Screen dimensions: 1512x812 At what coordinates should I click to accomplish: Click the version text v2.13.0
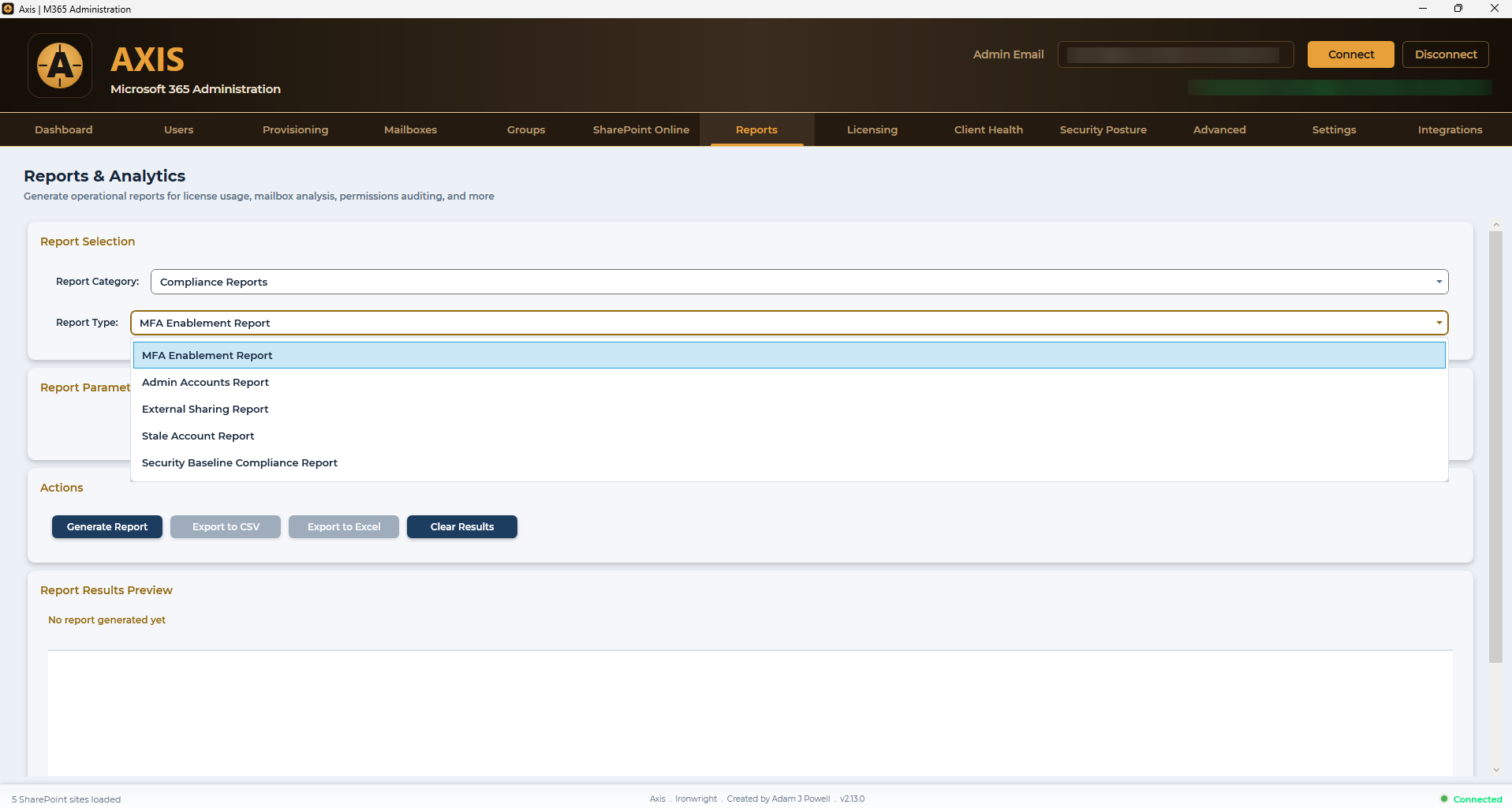[x=852, y=799]
